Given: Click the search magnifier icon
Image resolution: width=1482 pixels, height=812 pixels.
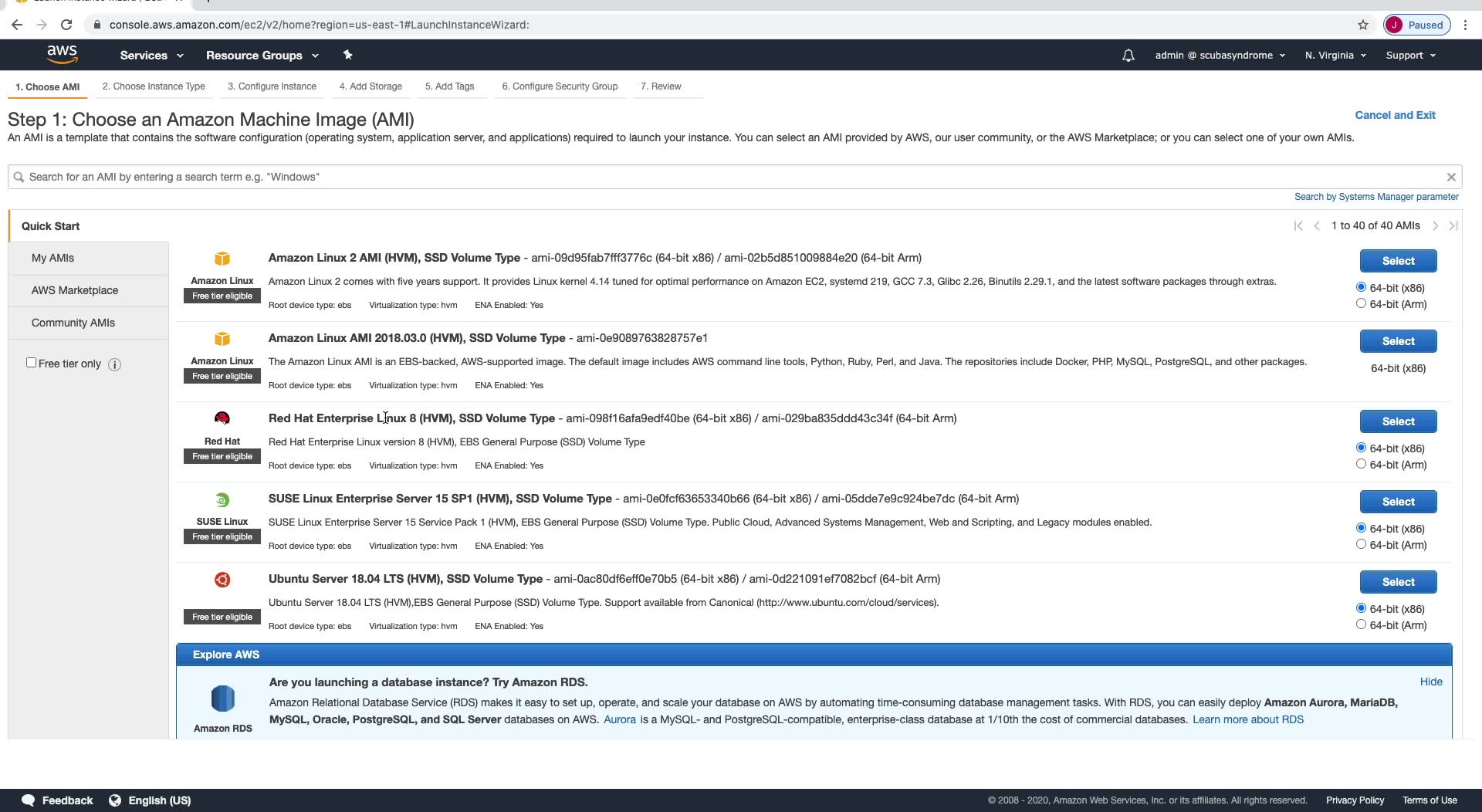Looking at the screenshot, I should [19, 177].
